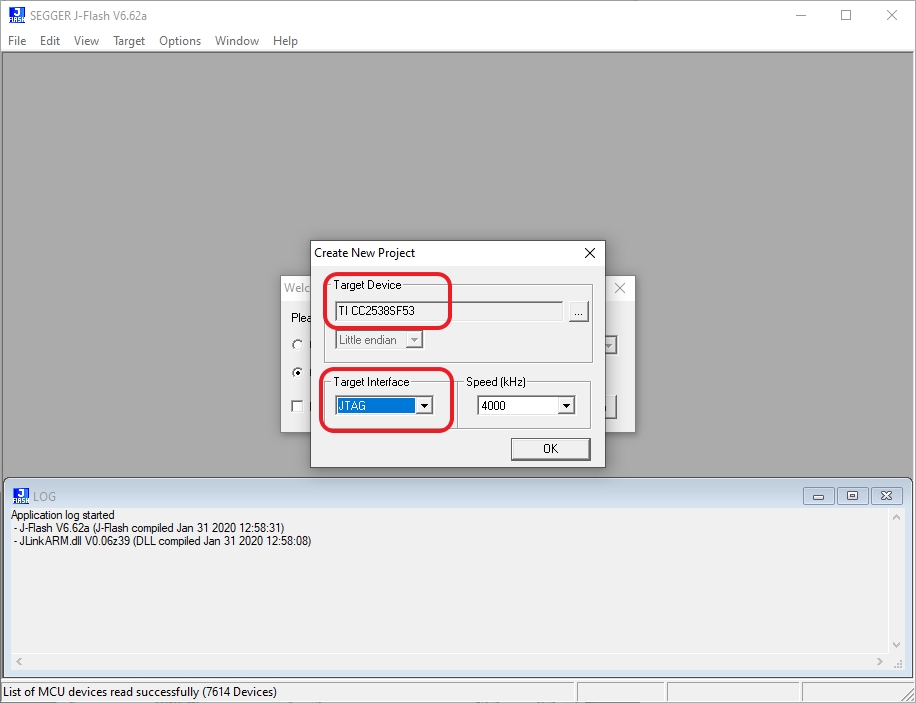The image size is (916, 703).
Task: Close the Create New Project dialog
Action: point(590,253)
